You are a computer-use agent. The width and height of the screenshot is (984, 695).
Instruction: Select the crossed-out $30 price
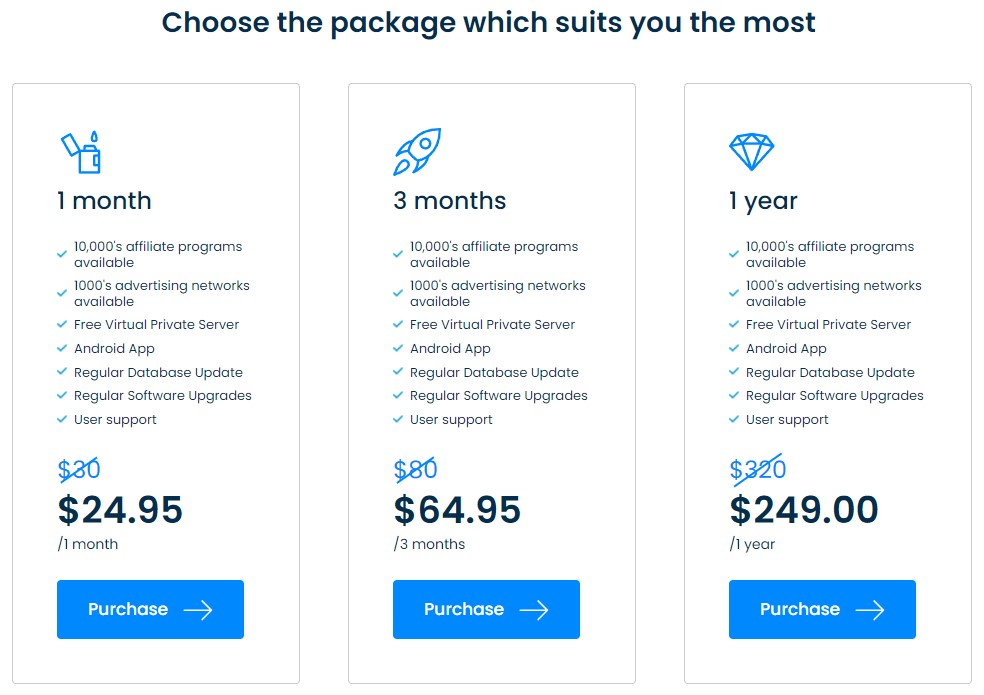[79, 469]
